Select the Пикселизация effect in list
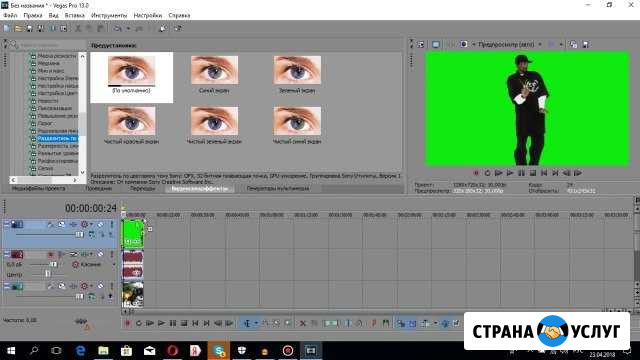The image size is (640, 360). 54,108
